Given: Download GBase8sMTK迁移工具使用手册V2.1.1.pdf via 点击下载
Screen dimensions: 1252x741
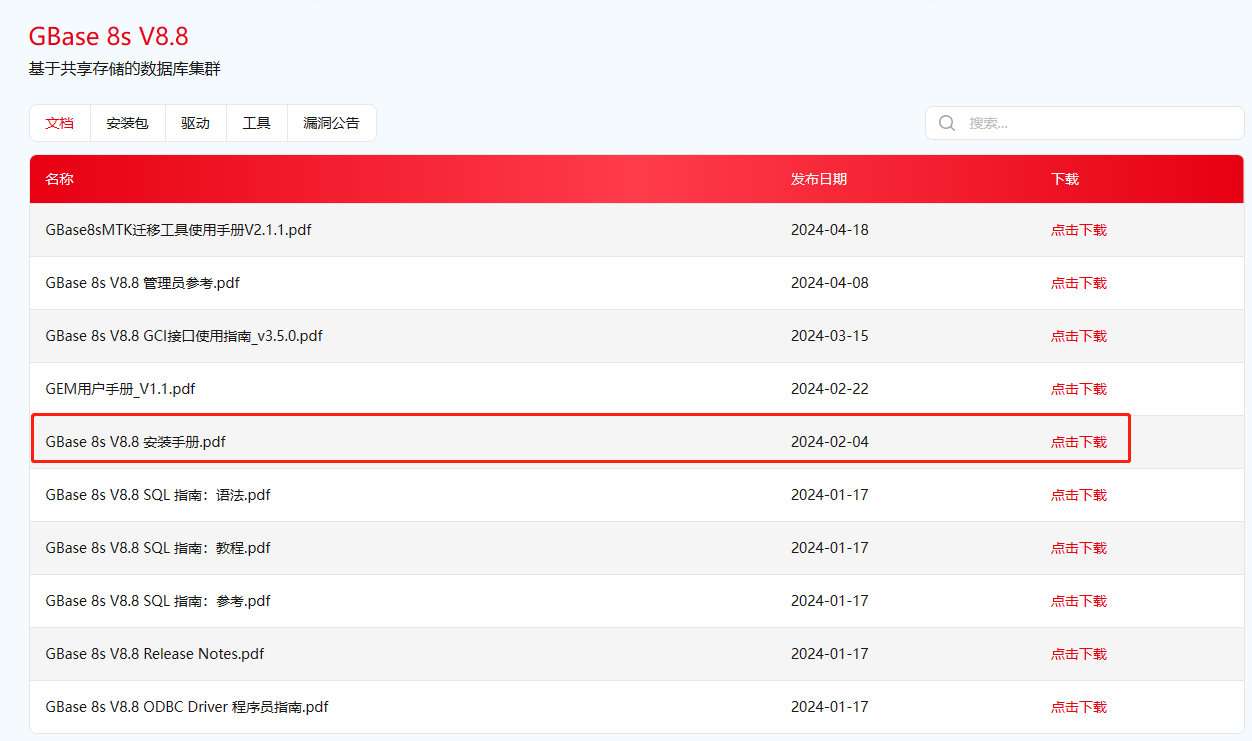Looking at the screenshot, I should [x=1079, y=230].
